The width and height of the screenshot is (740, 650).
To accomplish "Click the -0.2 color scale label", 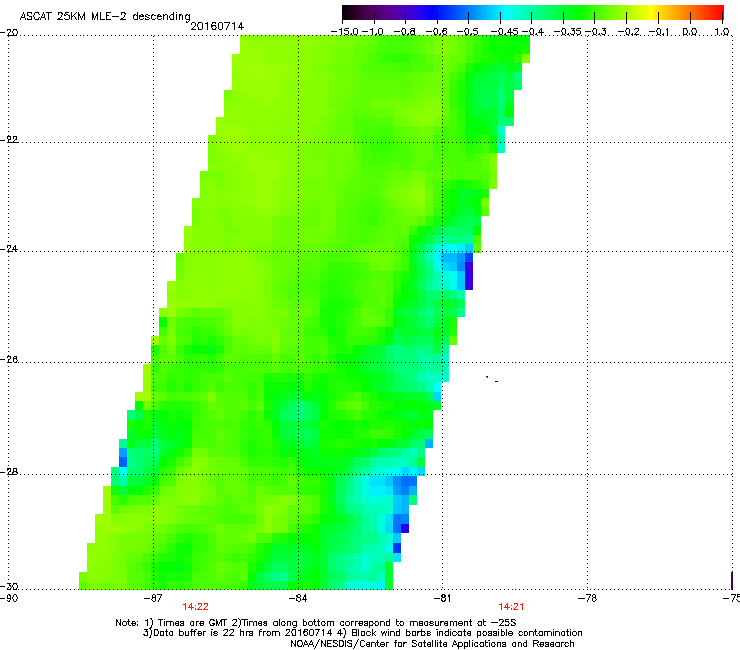I will click(x=629, y=32).
